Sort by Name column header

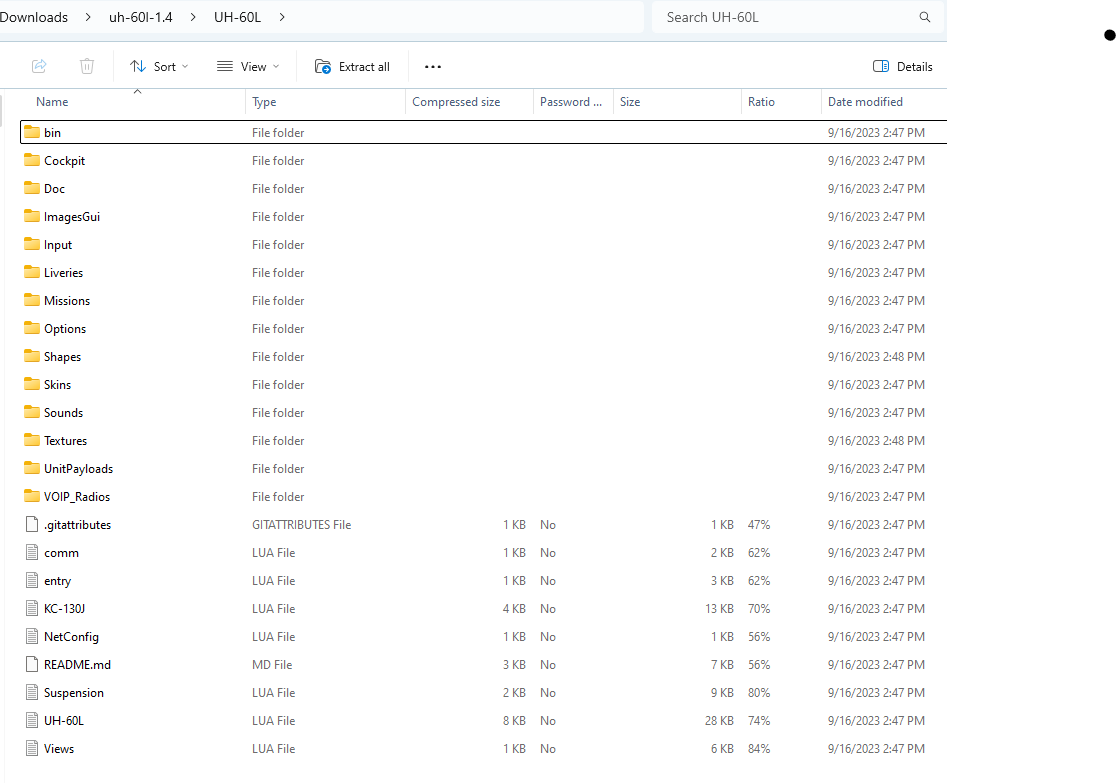tap(52, 102)
